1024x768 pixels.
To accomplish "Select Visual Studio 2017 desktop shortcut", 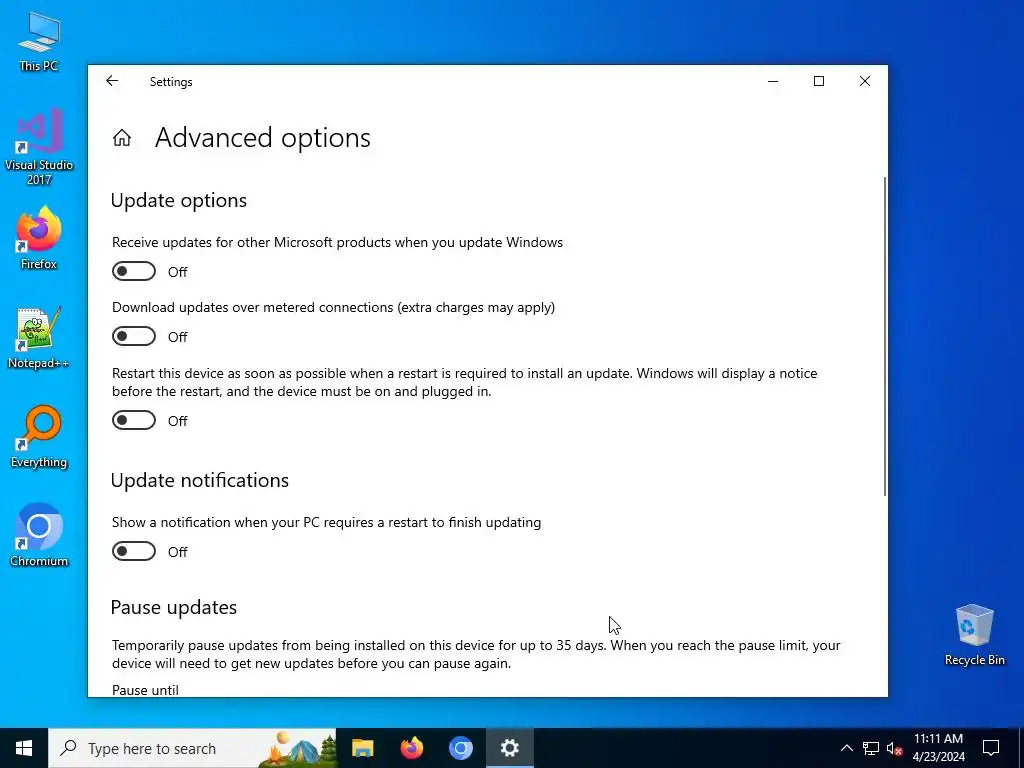I will [39, 147].
